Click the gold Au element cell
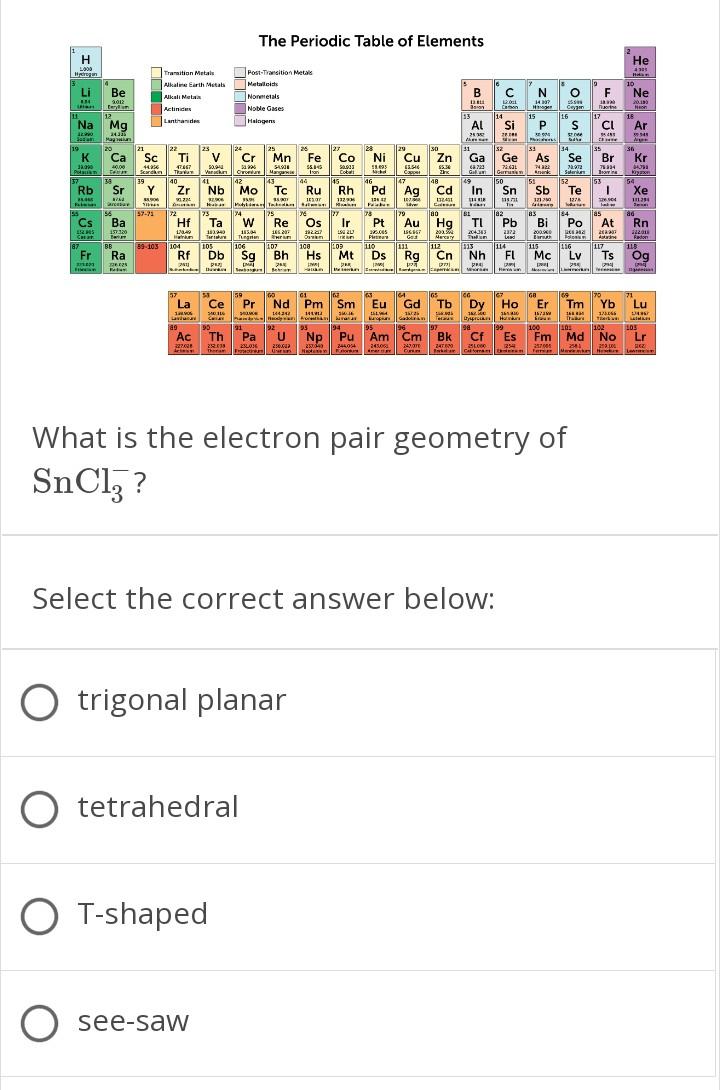The height and width of the screenshot is (1090, 720). click(x=412, y=225)
